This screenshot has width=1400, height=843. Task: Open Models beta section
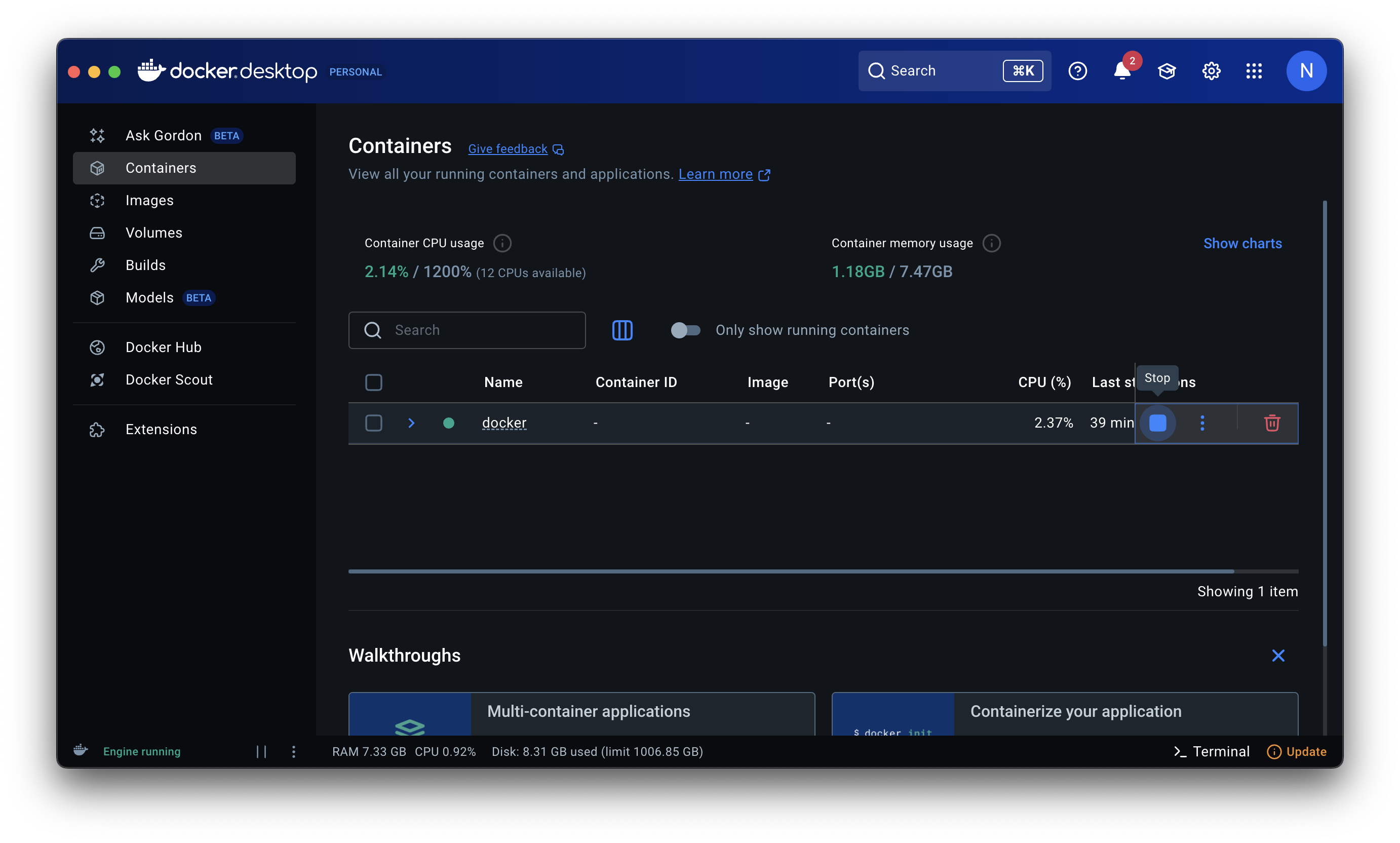(x=184, y=297)
